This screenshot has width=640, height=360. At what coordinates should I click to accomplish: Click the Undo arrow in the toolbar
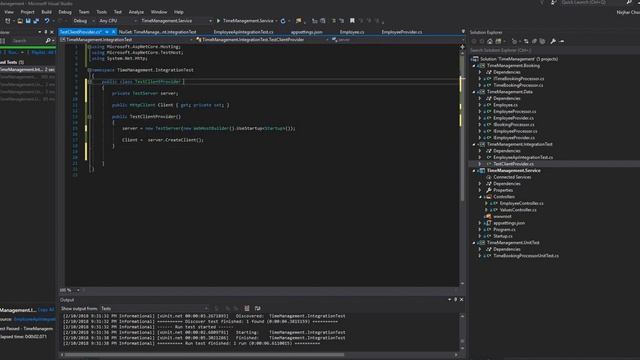tap(47, 21)
